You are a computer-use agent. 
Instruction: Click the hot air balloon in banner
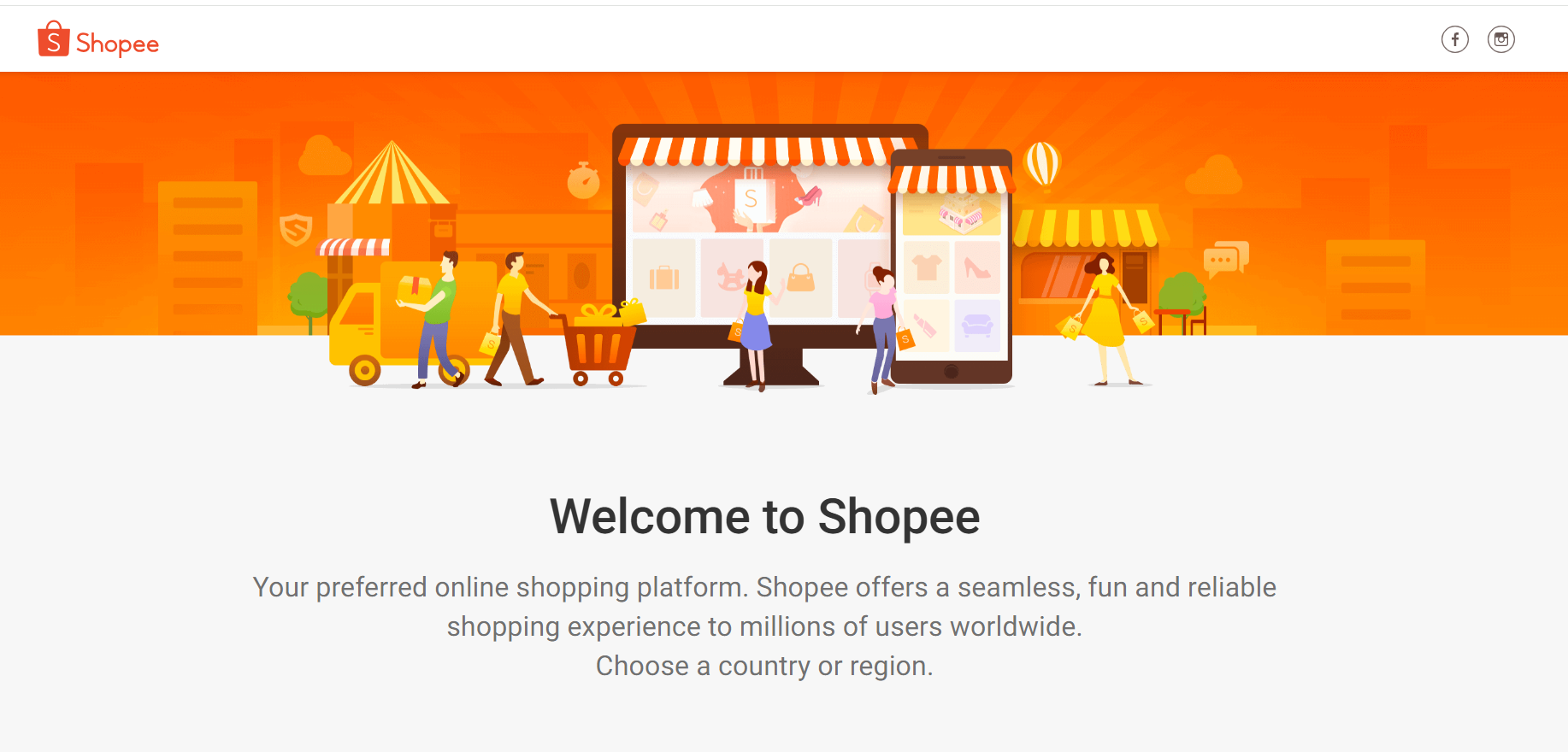pyautogui.click(x=1042, y=164)
